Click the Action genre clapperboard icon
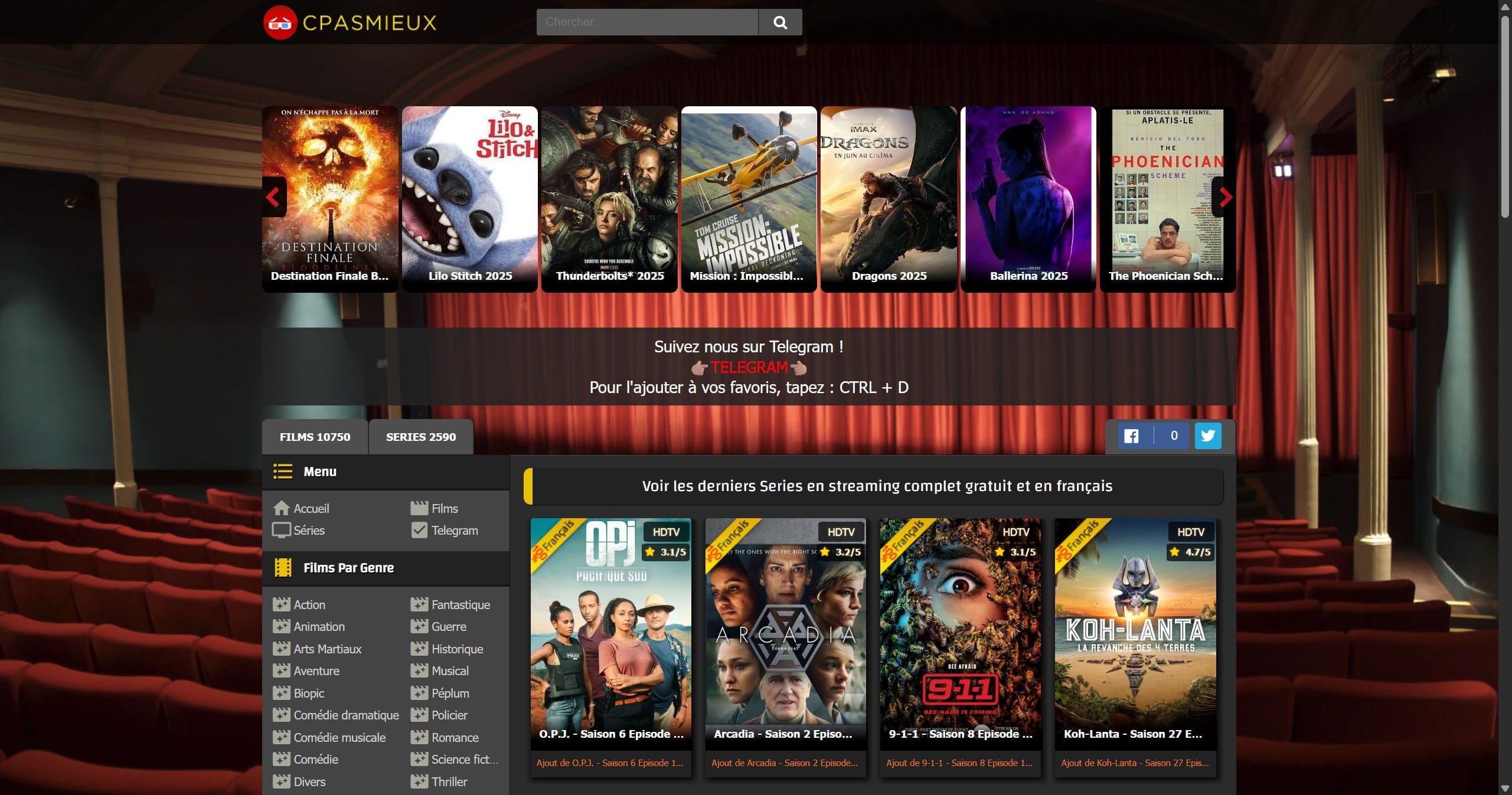Screen dimensions: 1512x795 pos(281,604)
